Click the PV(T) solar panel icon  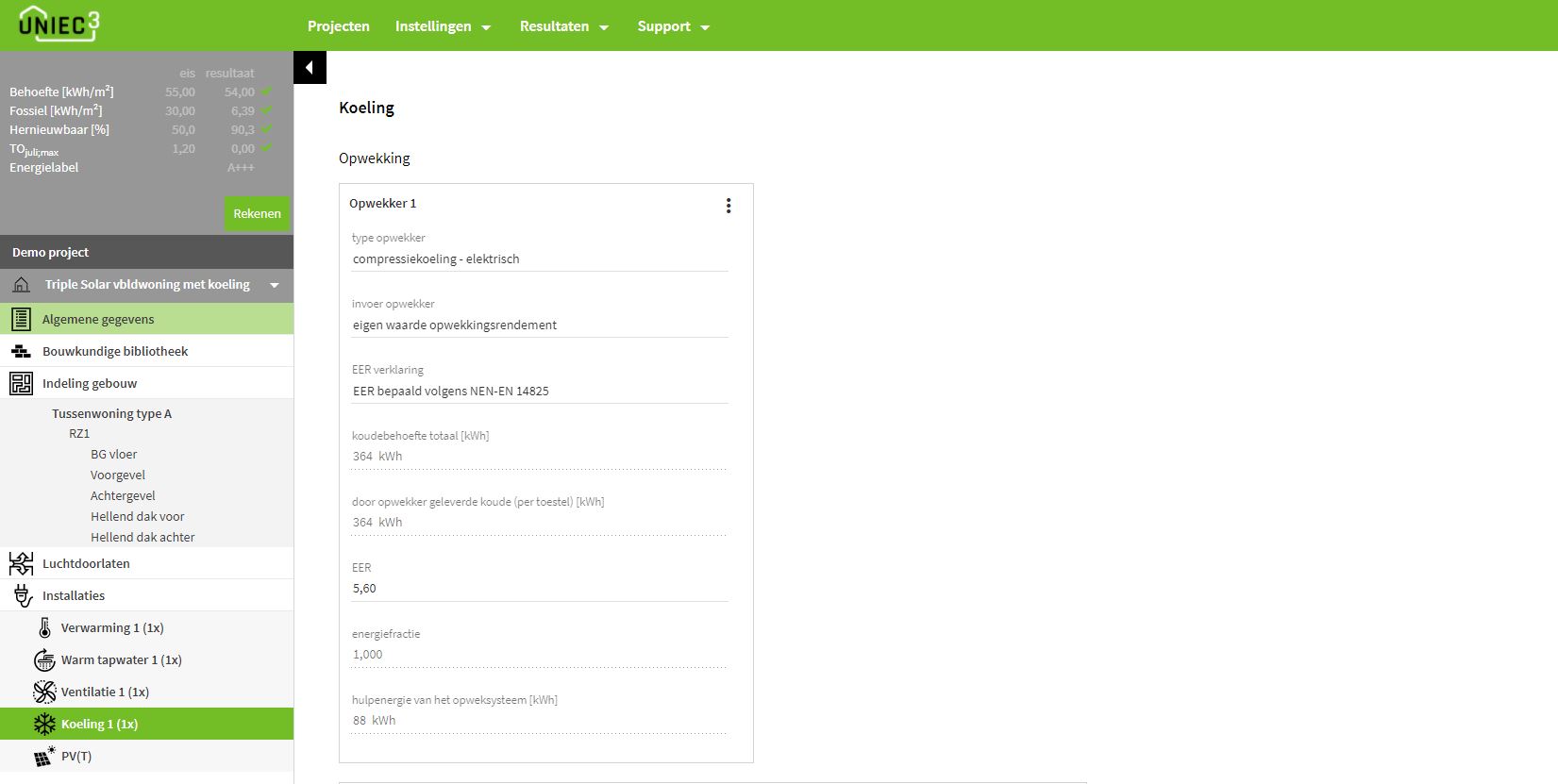pyautogui.click(x=44, y=756)
